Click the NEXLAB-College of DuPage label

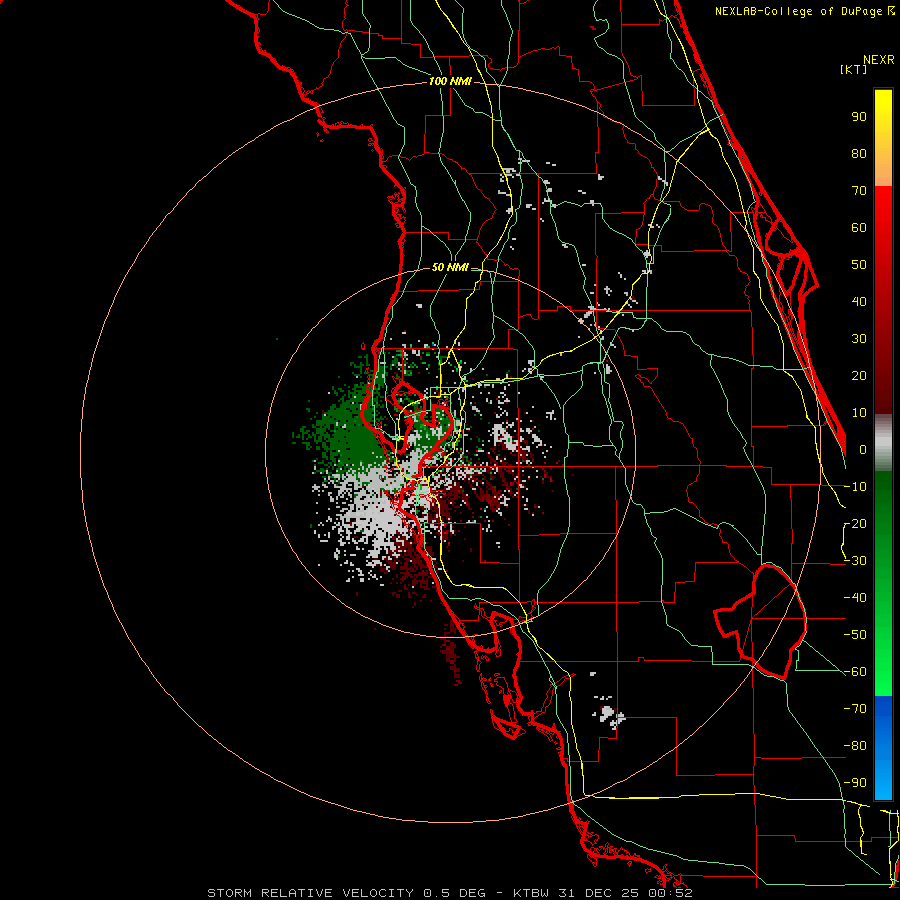pyautogui.click(x=804, y=11)
